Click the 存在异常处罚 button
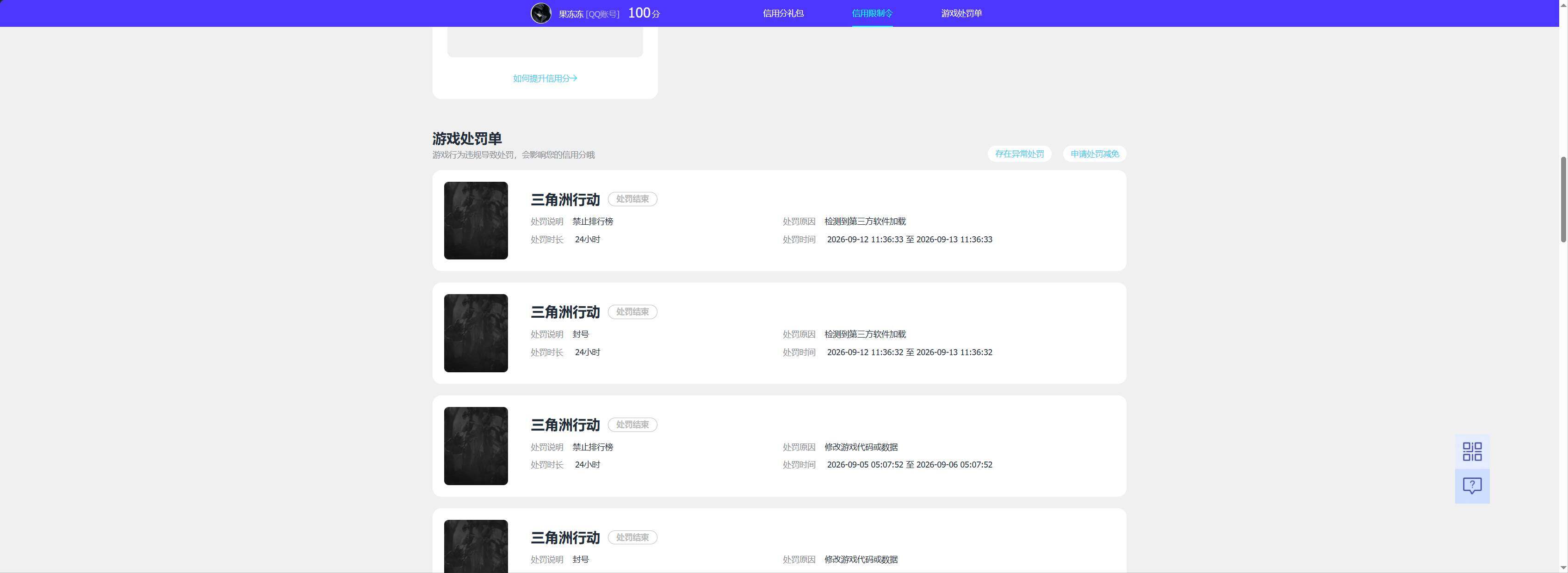The image size is (1568, 573). pyautogui.click(x=1019, y=154)
